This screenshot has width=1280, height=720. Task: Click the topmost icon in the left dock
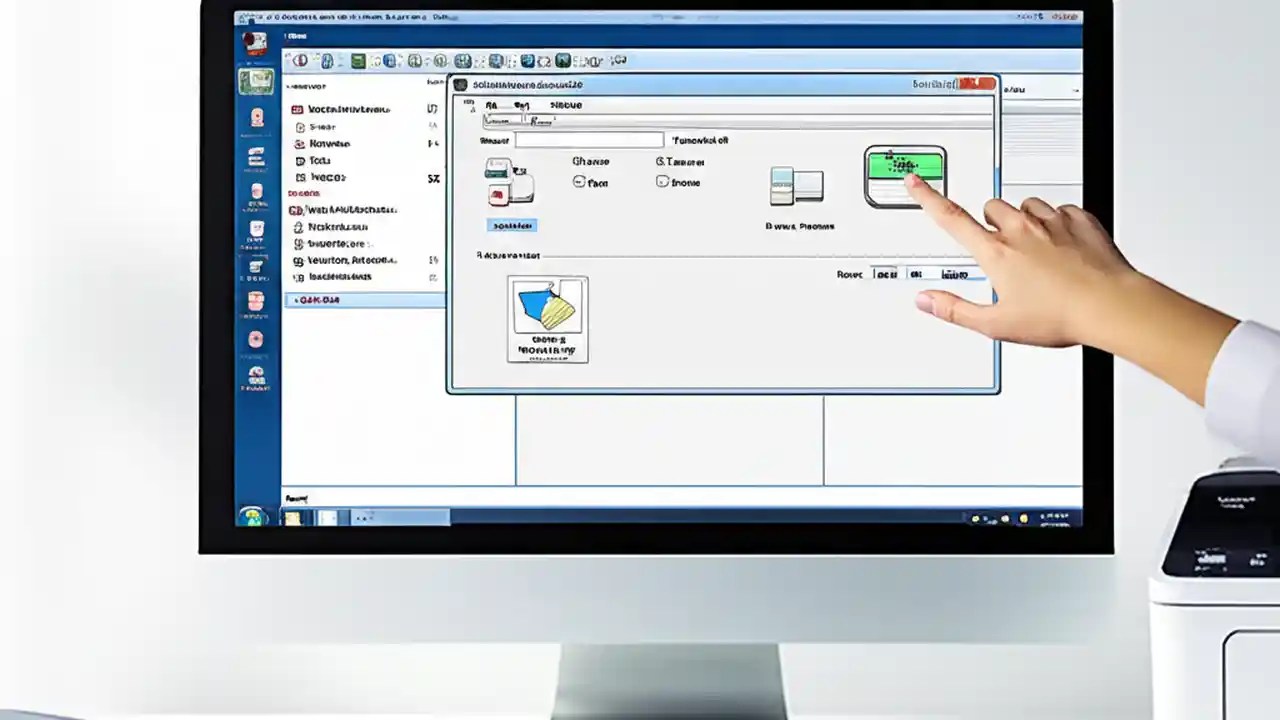click(255, 42)
